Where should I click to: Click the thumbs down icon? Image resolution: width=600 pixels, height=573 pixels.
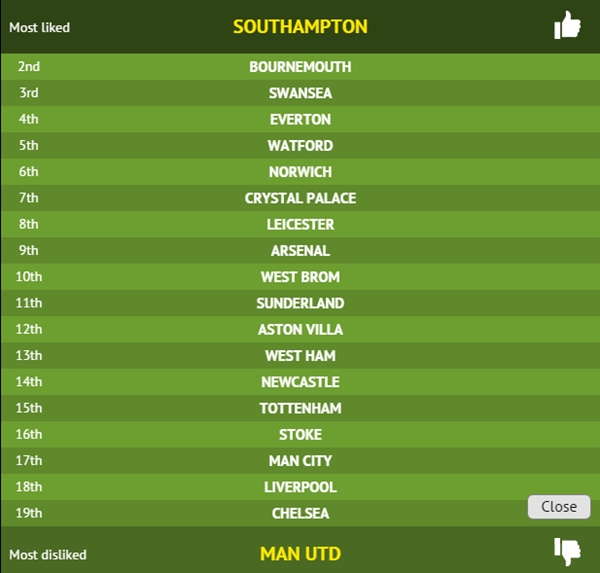click(x=567, y=551)
